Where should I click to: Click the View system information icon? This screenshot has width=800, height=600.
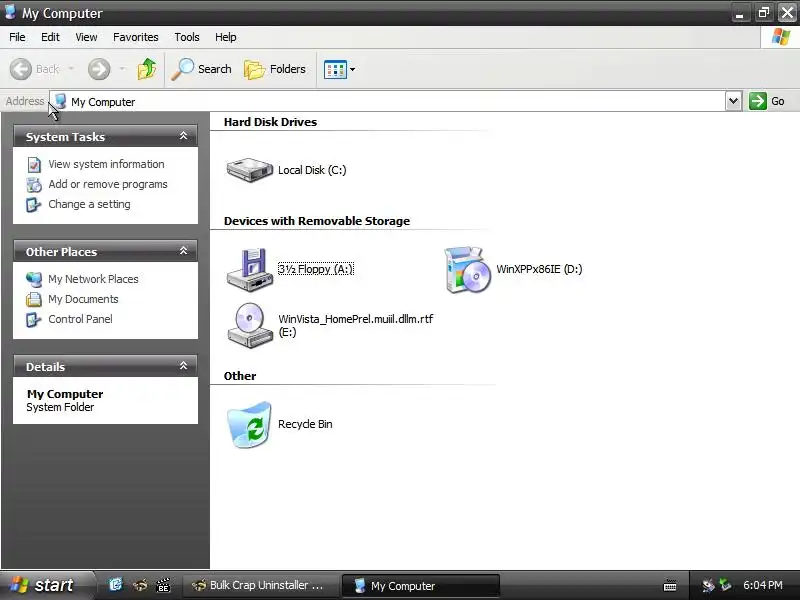click(34, 164)
